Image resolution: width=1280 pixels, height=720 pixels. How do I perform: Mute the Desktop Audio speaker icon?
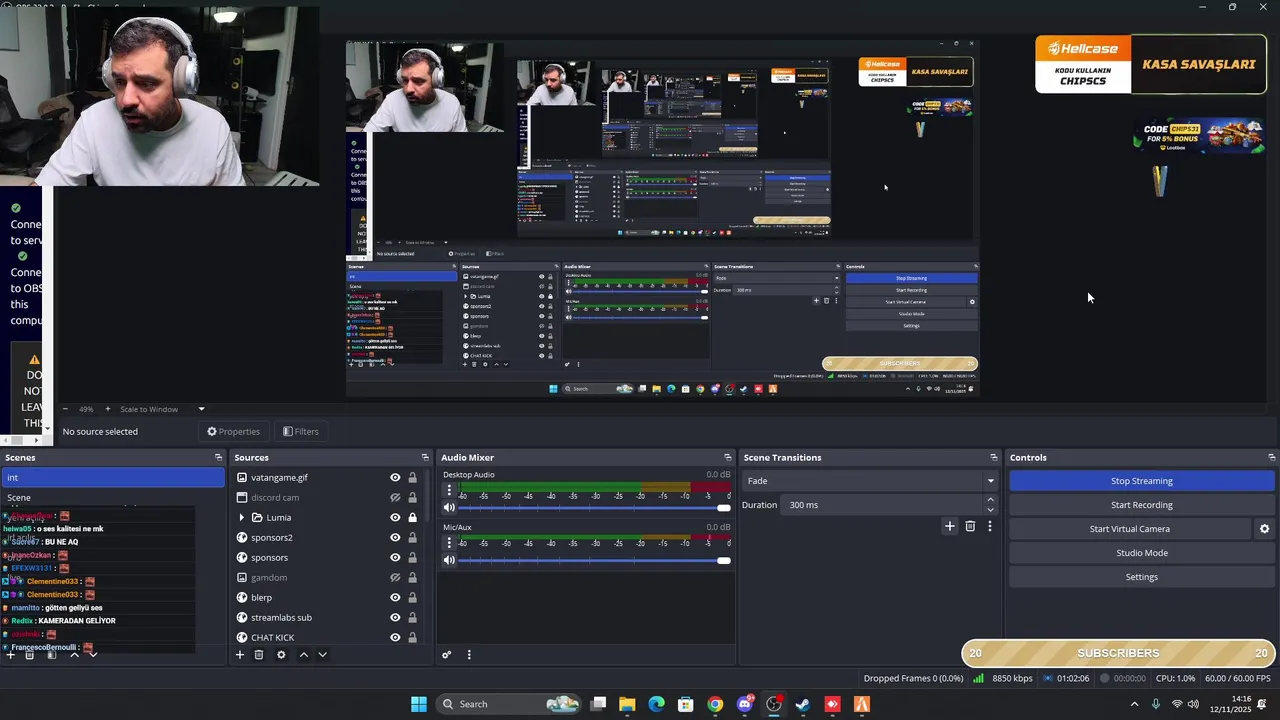pos(449,508)
